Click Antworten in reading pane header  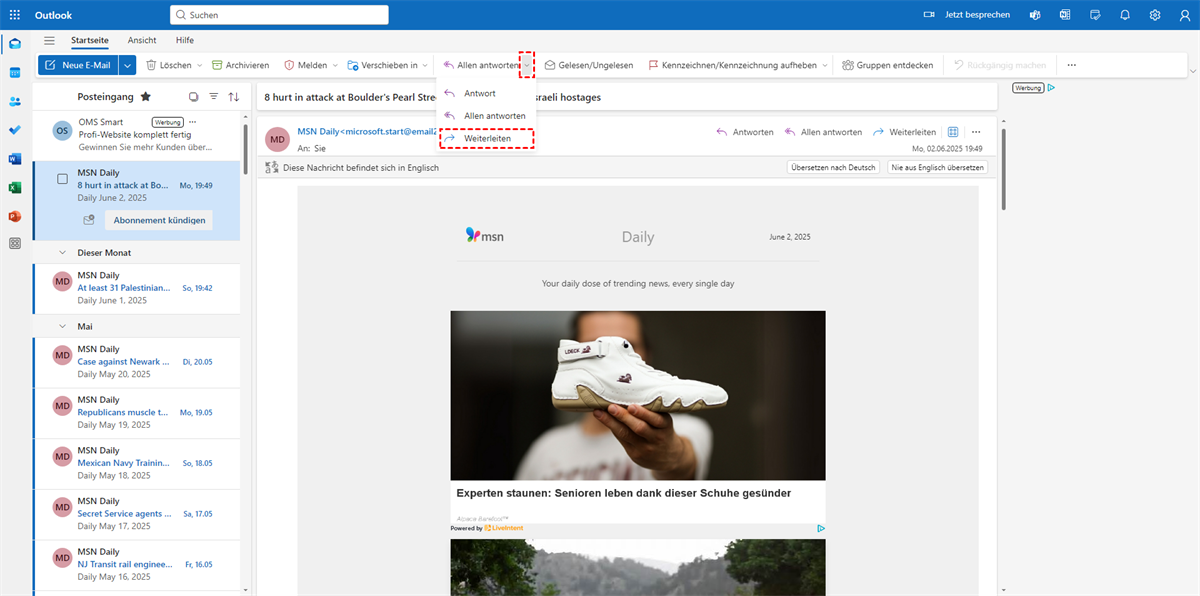pyautogui.click(x=745, y=132)
